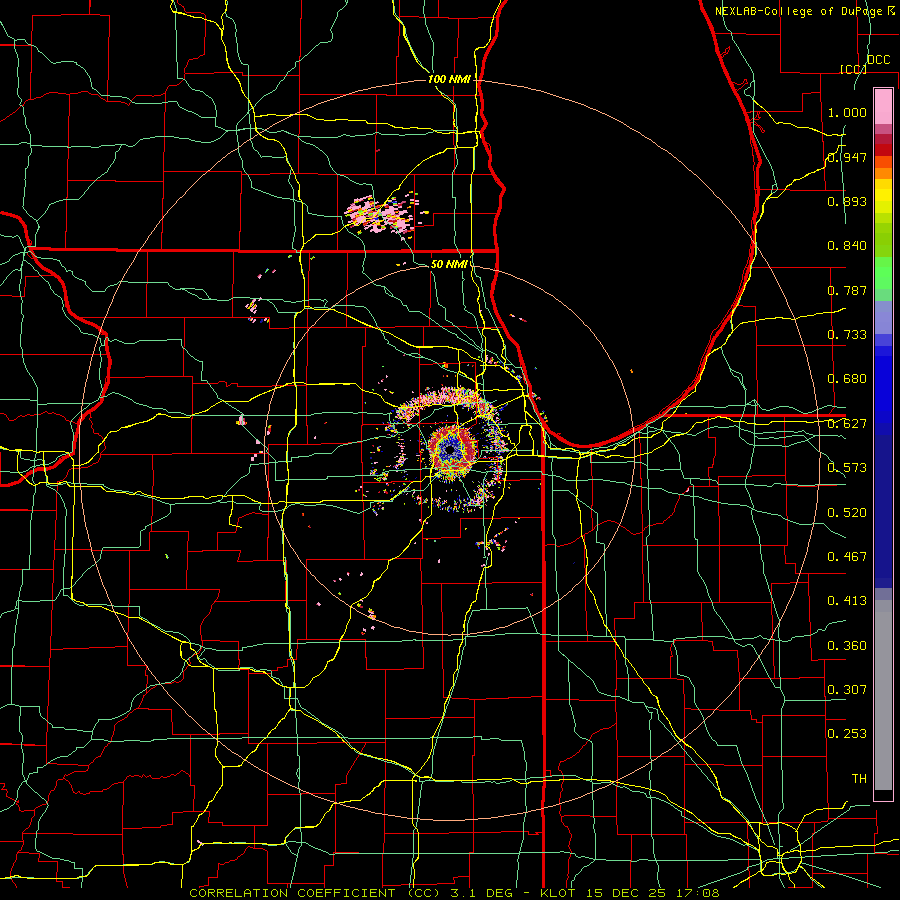
Task: Click the 0.787 scale value
Action: [847, 290]
